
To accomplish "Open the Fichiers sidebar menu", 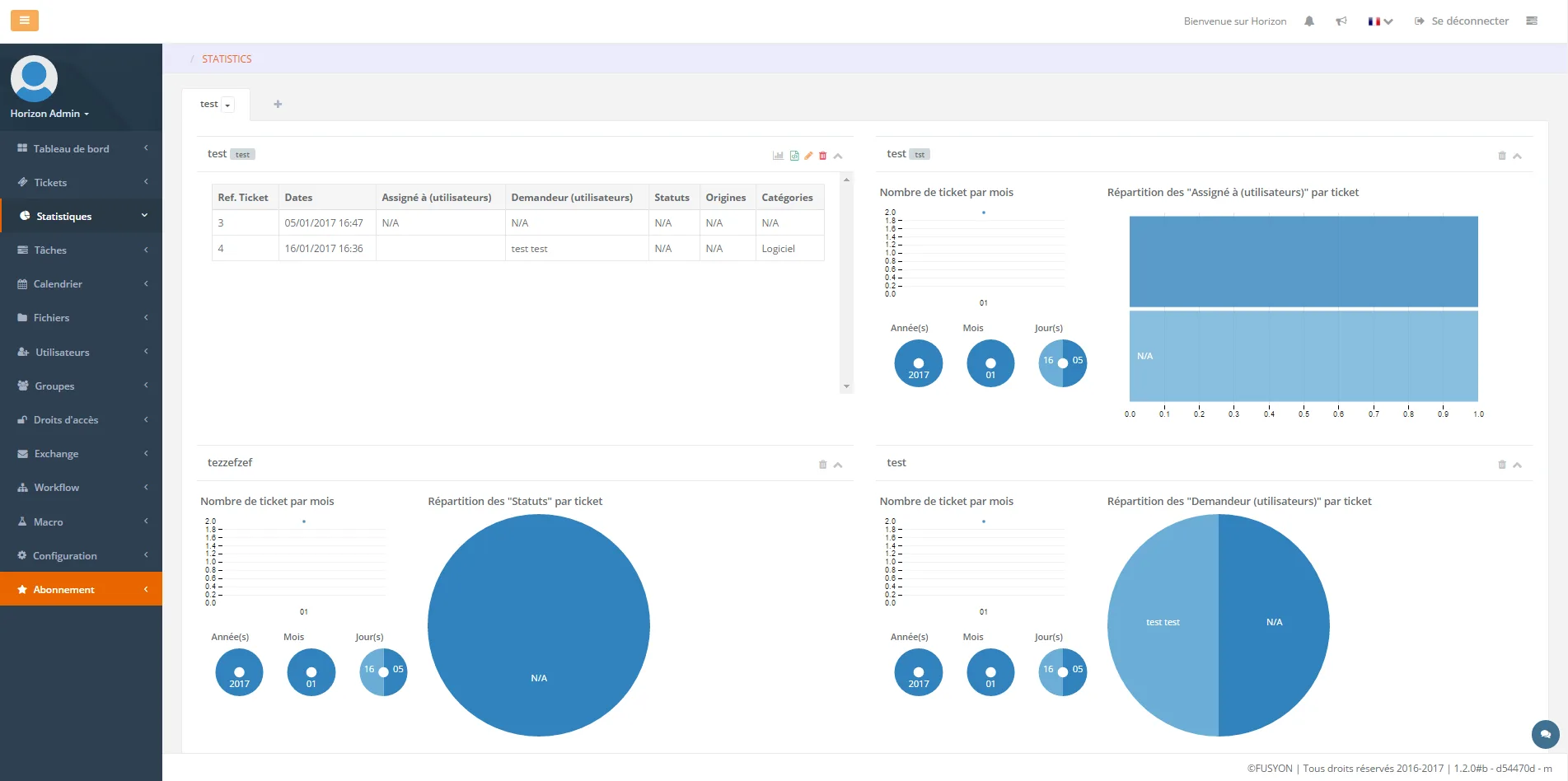I will click(x=81, y=317).
